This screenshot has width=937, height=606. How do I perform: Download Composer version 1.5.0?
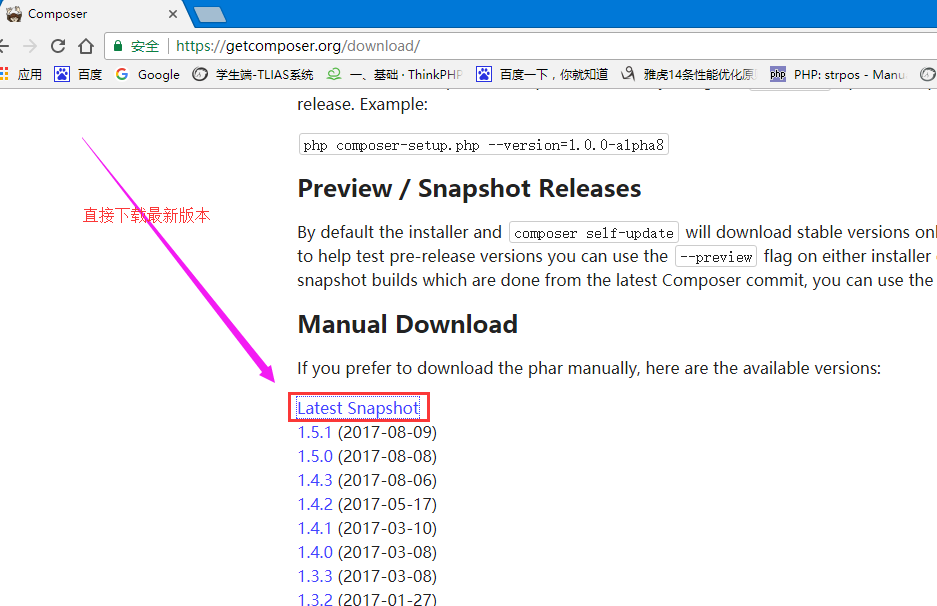tap(315, 456)
